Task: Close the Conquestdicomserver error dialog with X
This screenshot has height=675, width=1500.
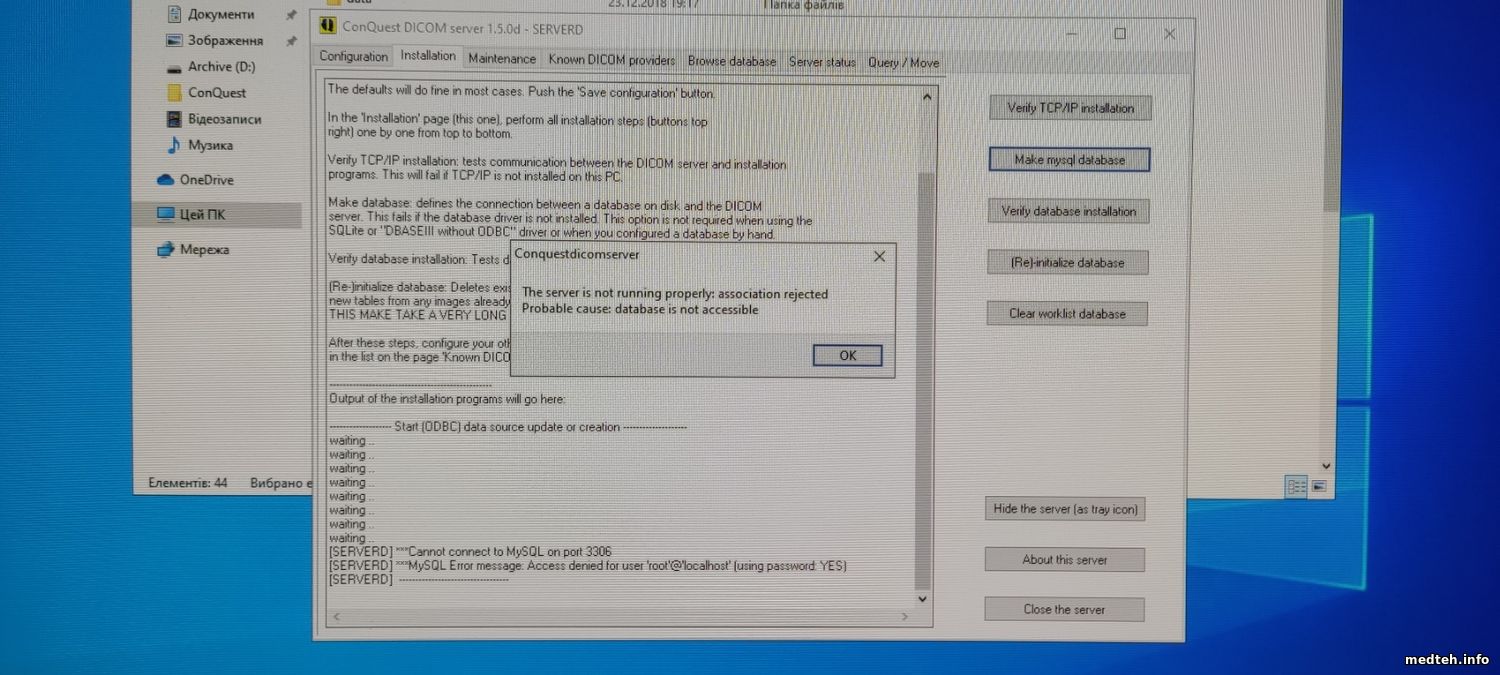Action: point(879,256)
